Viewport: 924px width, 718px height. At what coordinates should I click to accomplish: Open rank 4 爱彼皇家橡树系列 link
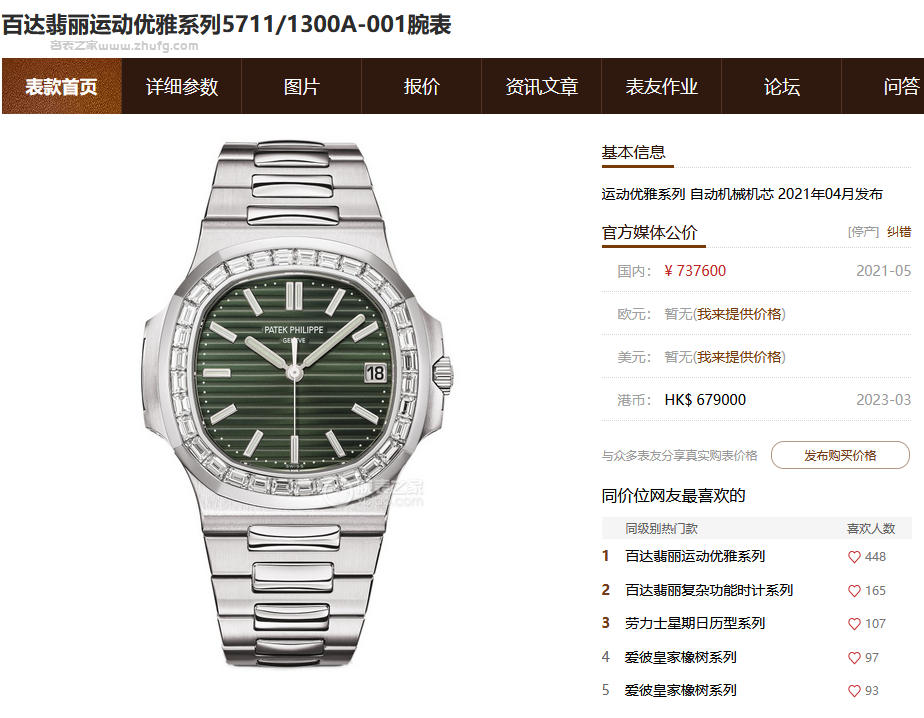point(681,657)
